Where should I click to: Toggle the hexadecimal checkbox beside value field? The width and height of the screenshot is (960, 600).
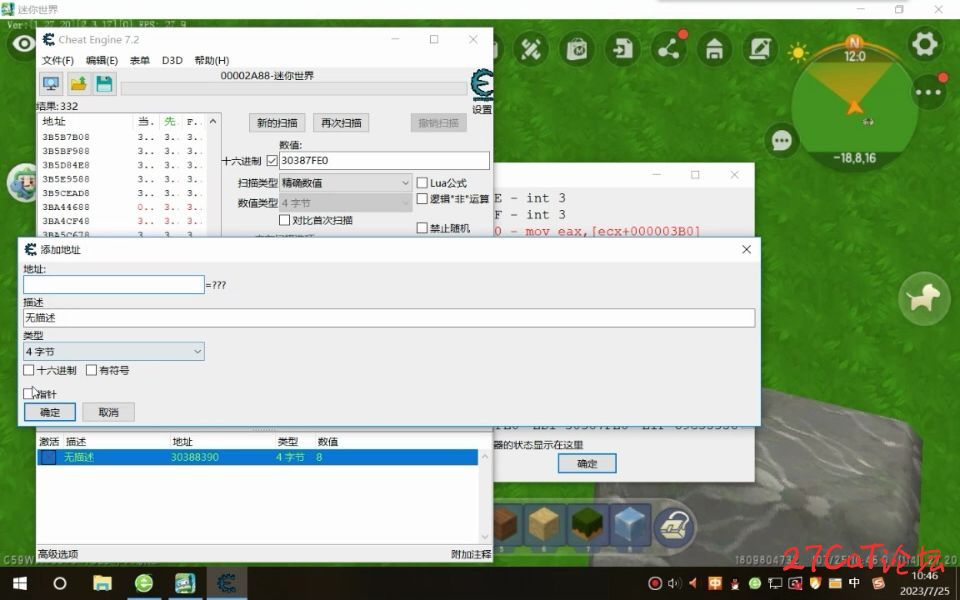272,161
